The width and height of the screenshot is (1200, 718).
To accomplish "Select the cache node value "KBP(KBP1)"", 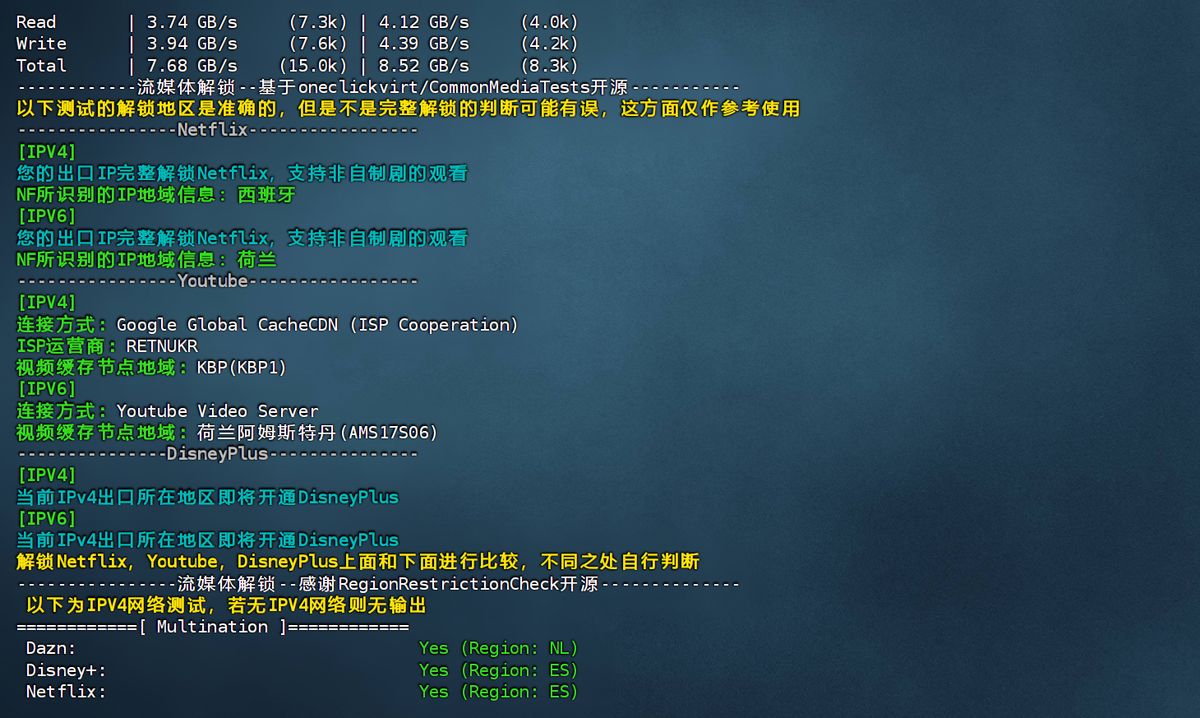I will 242,368.
